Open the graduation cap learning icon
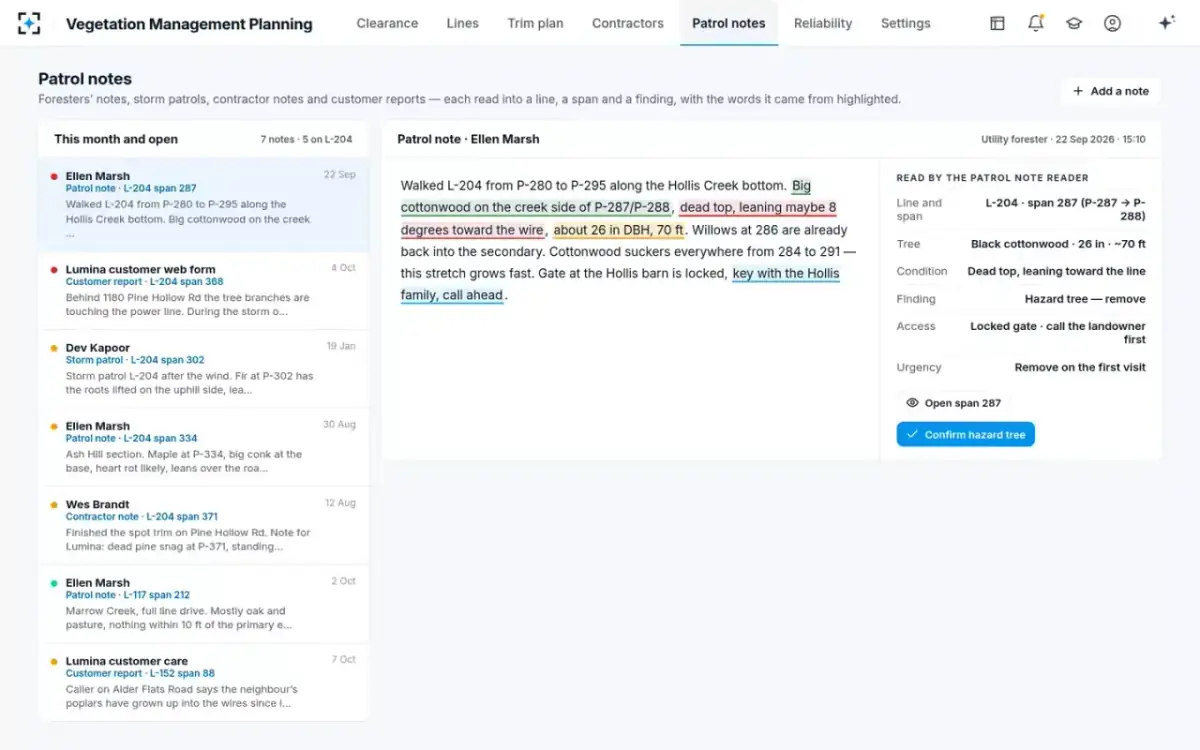This screenshot has height=750, width=1200. click(1074, 23)
